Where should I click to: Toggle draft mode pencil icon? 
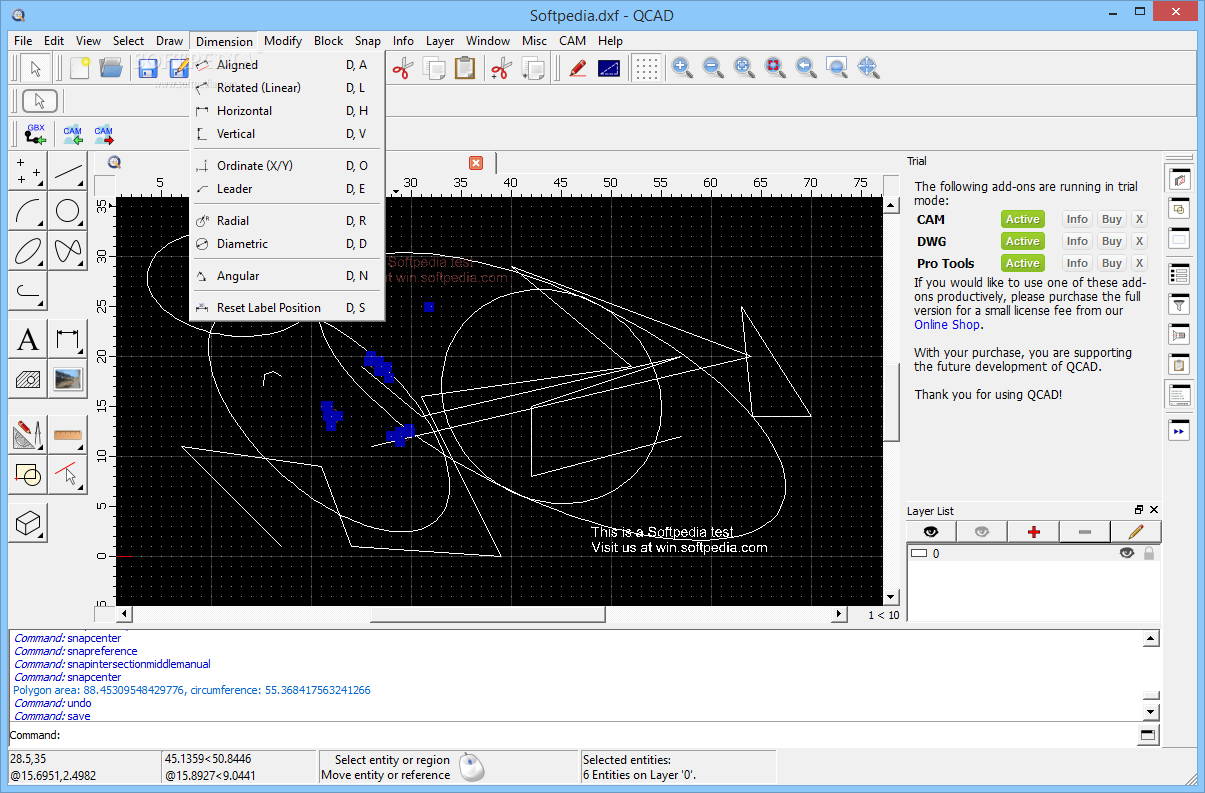tap(578, 68)
